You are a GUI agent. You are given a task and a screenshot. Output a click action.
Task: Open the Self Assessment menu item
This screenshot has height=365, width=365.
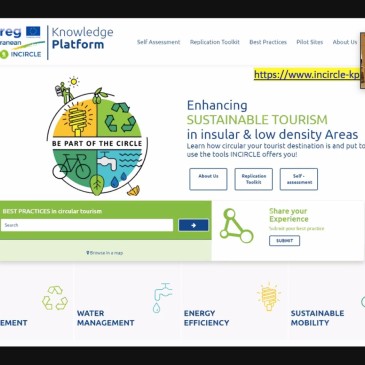coord(158,42)
